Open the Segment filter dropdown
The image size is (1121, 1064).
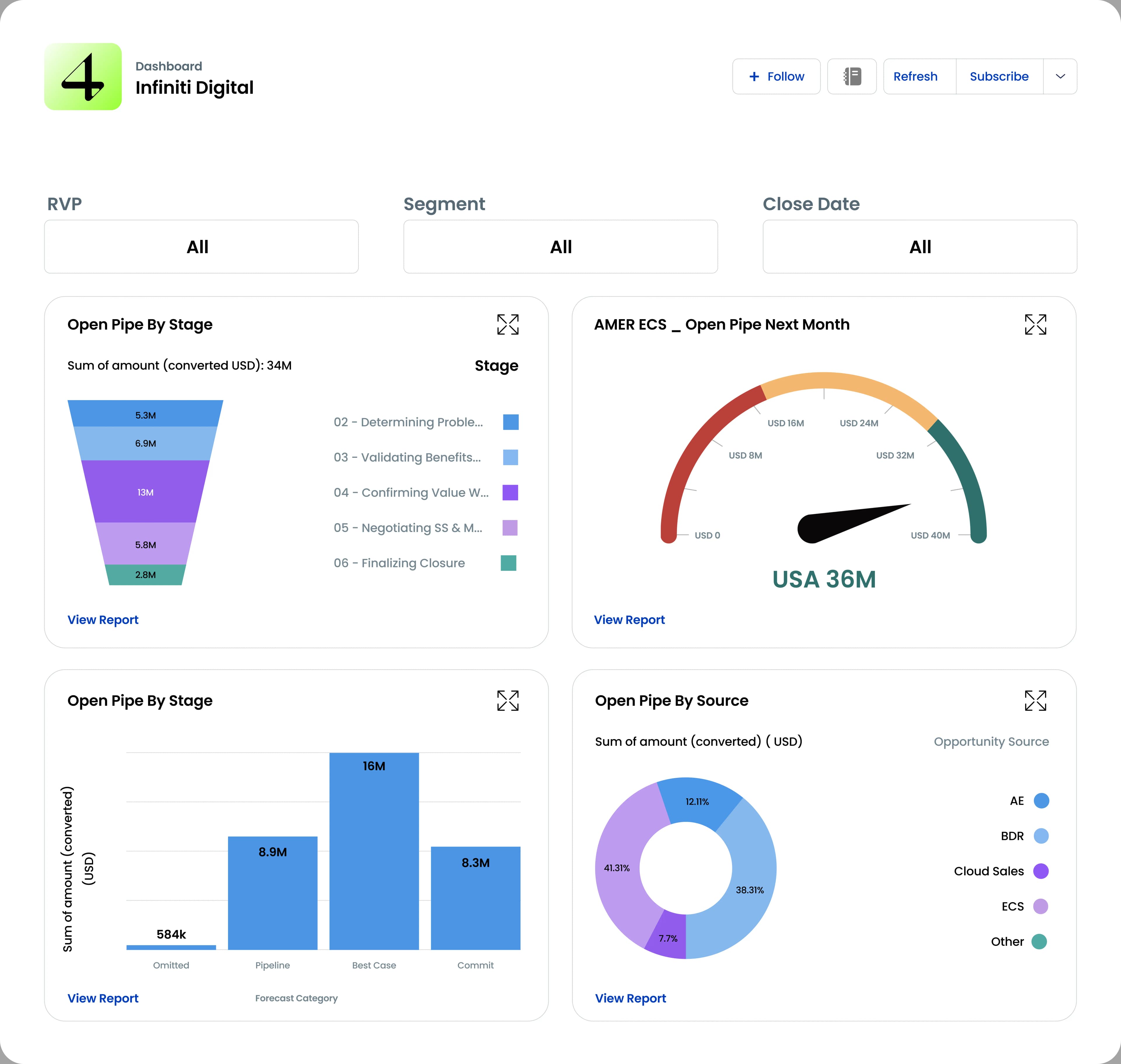coord(560,247)
